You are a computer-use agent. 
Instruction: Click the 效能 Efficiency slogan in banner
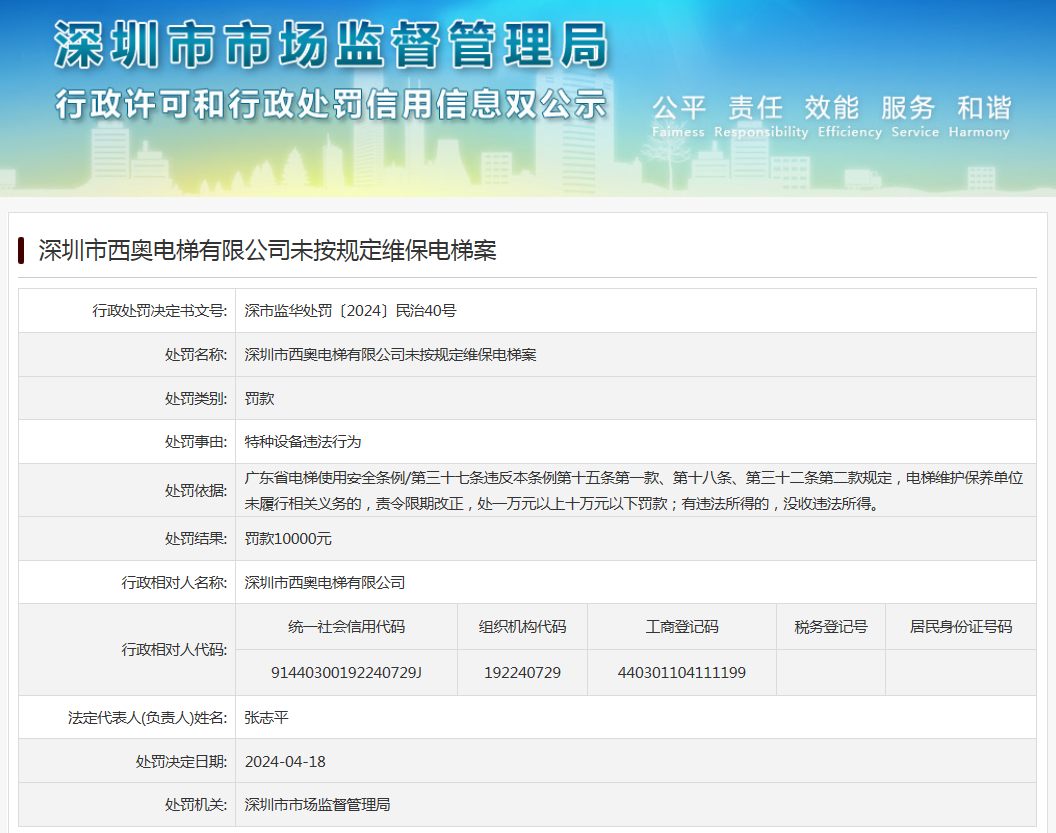(832, 115)
